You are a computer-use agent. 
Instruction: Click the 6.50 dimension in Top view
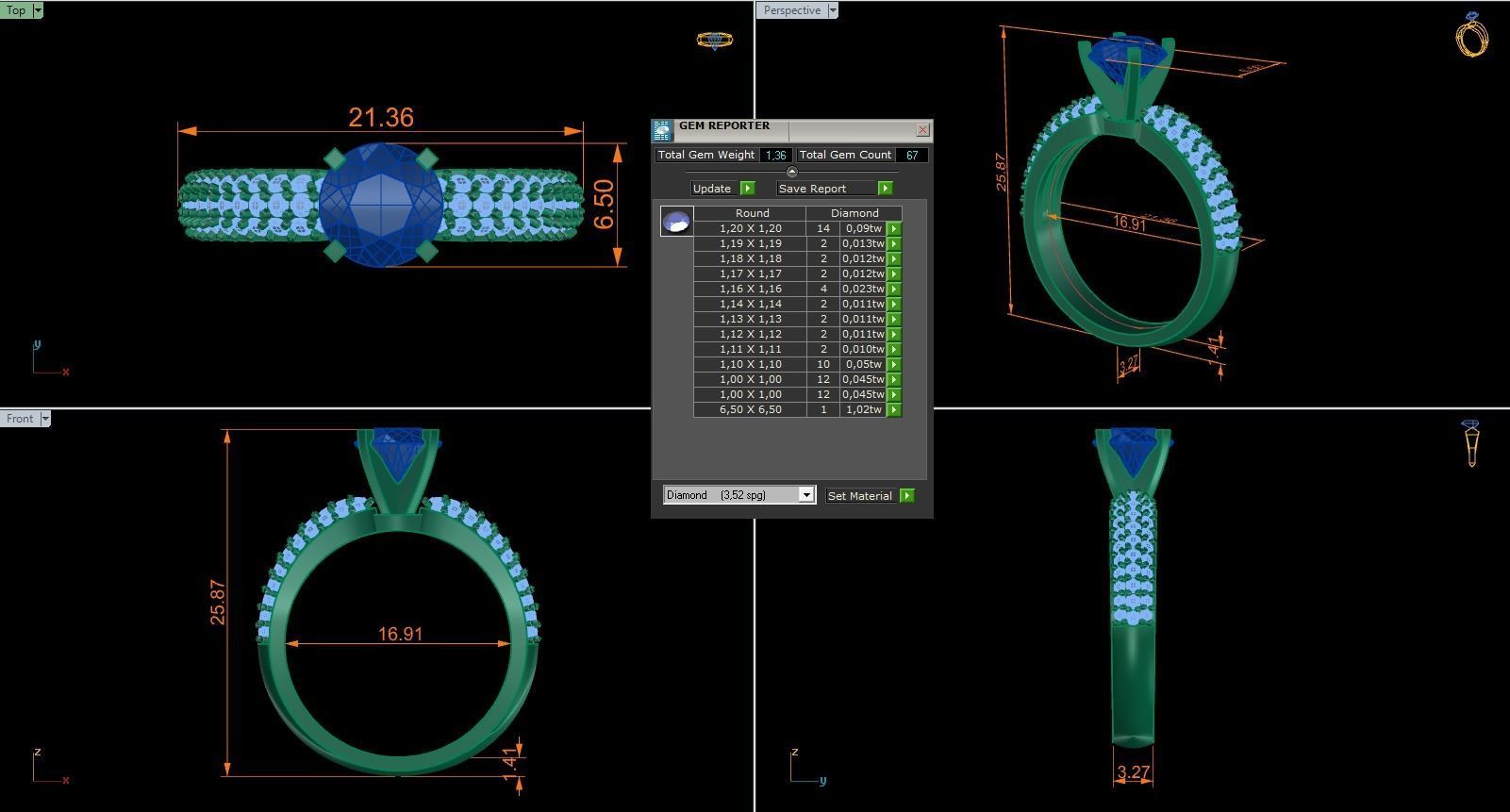click(604, 205)
